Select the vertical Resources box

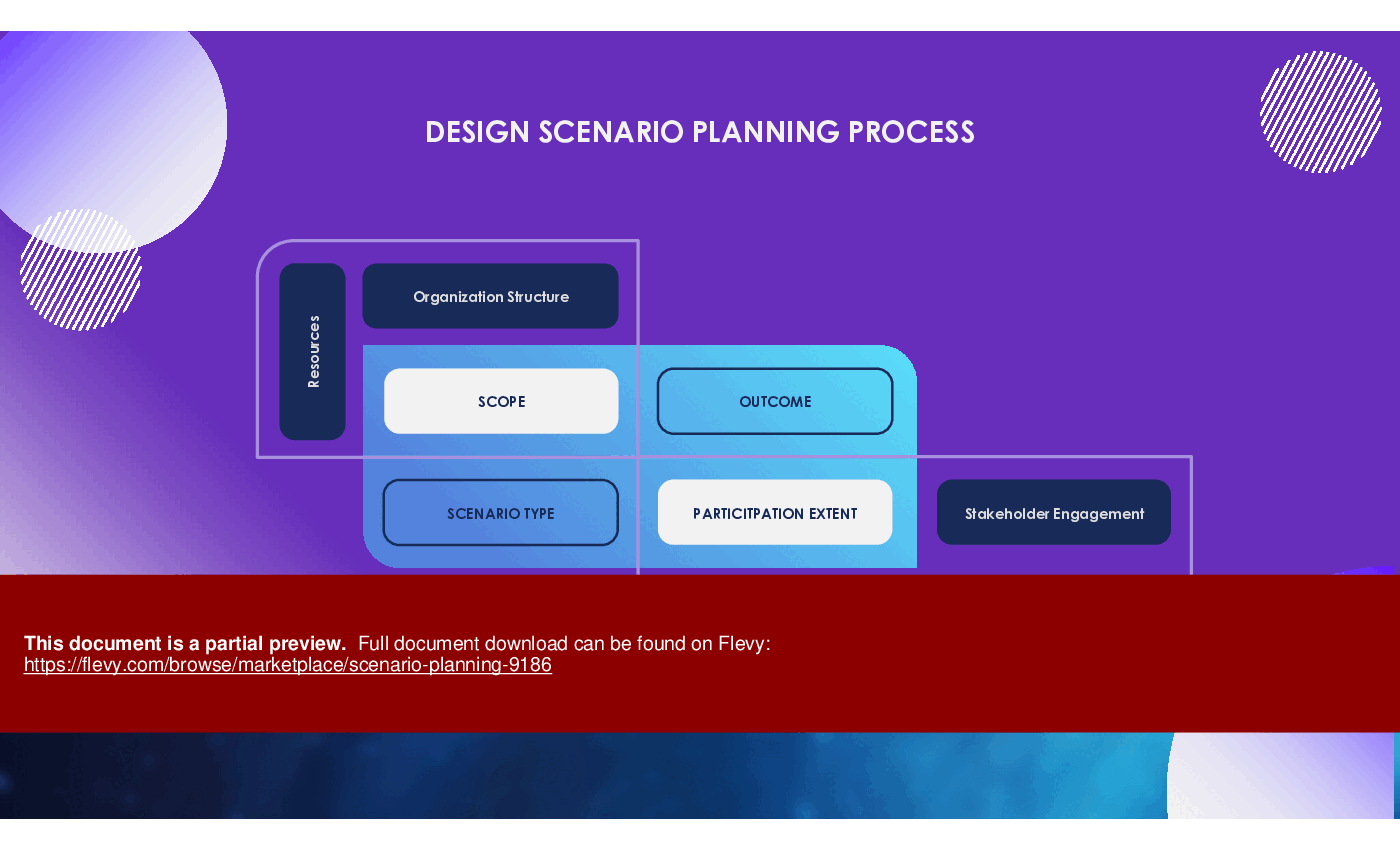pyautogui.click(x=312, y=351)
